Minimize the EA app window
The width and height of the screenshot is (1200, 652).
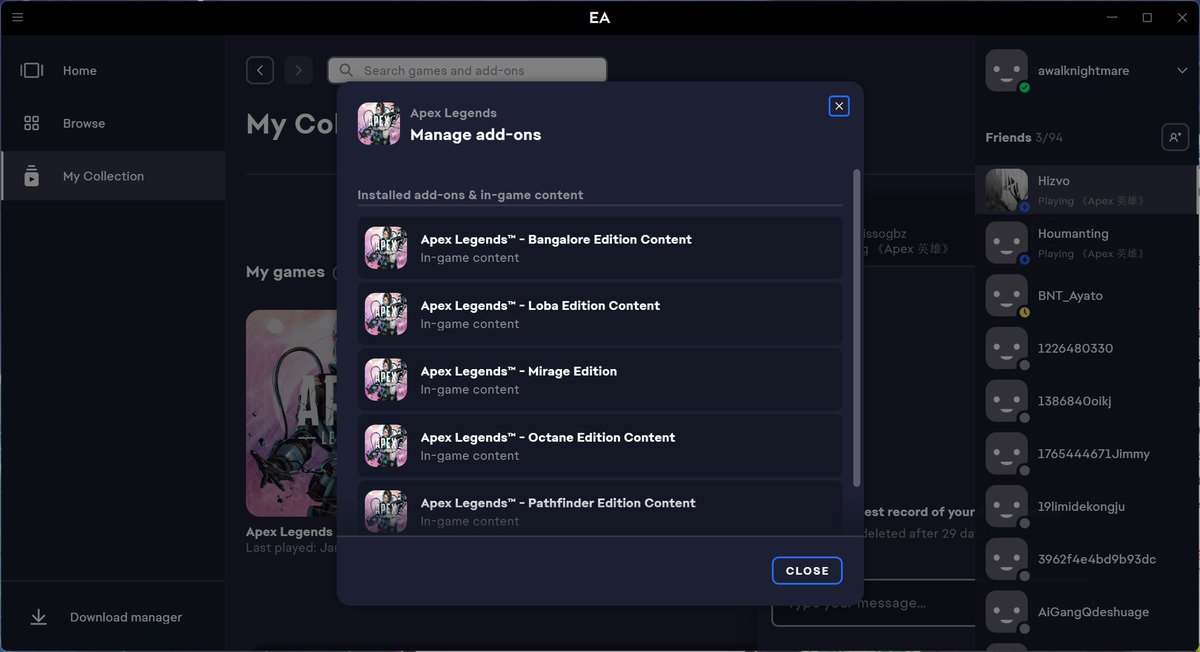click(1112, 17)
